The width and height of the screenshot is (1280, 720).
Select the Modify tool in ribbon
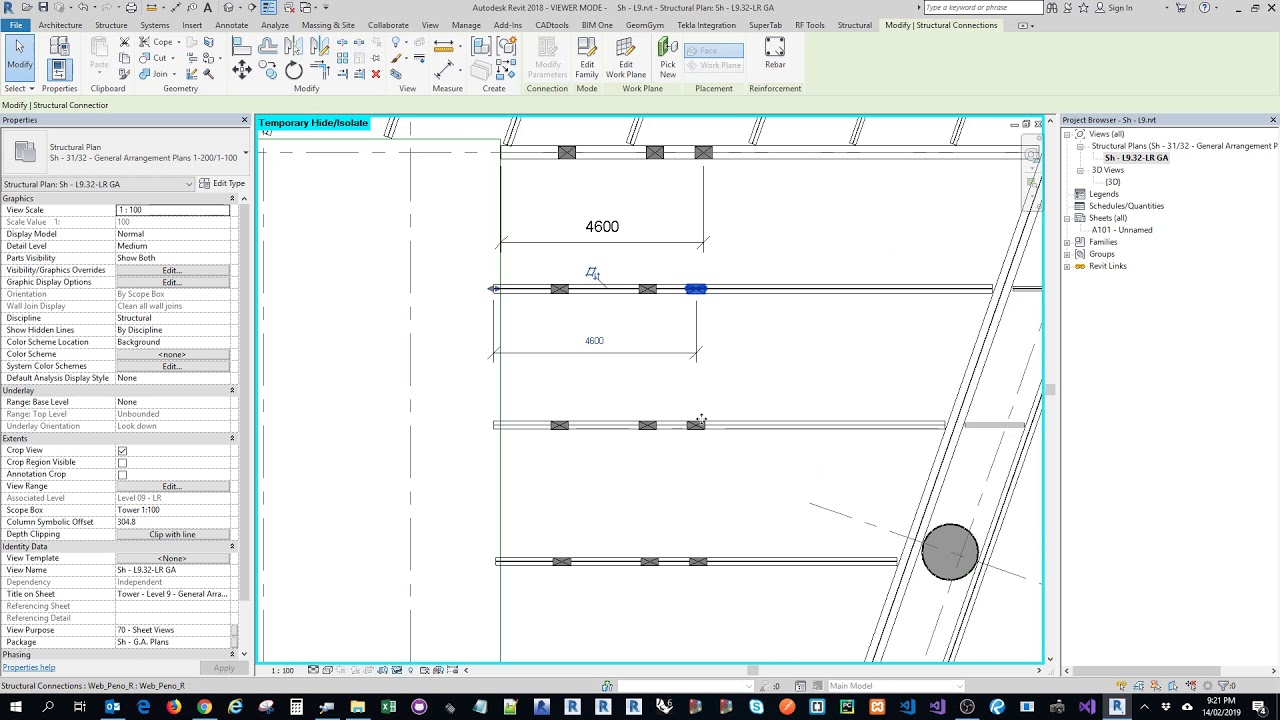[19, 54]
